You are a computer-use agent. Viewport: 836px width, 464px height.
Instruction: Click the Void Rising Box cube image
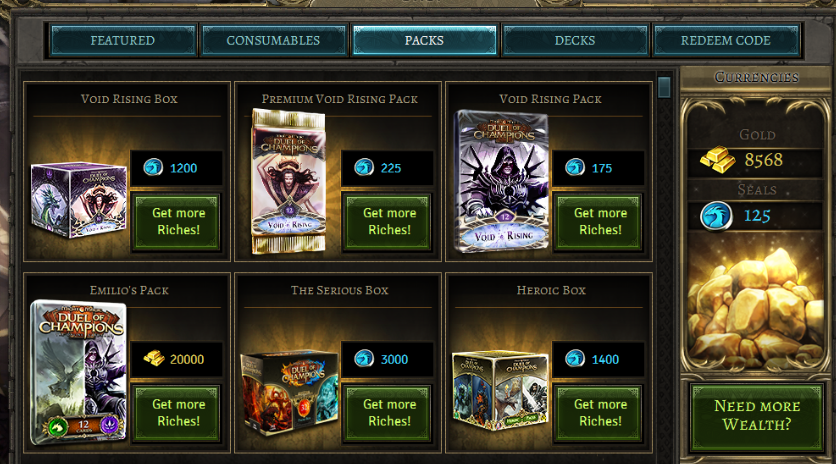(79, 200)
